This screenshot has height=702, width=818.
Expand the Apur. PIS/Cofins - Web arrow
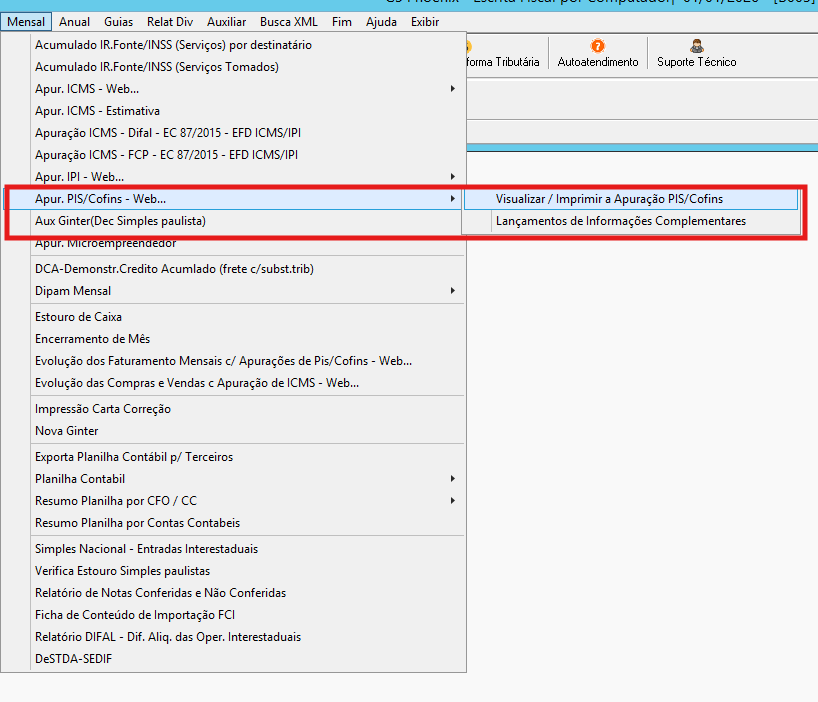pyautogui.click(x=453, y=199)
